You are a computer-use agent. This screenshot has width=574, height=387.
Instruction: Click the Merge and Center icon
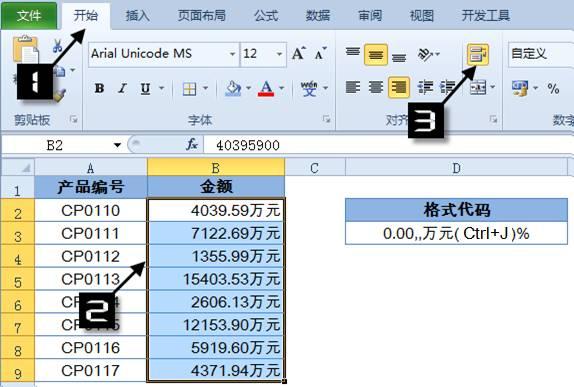(478, 88)
